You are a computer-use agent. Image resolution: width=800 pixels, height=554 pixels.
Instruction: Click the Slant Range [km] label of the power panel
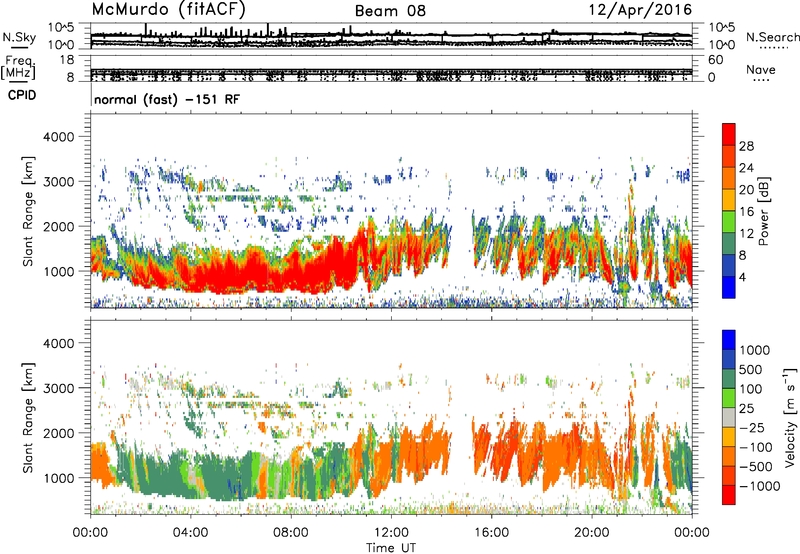[x=28, y=211]
